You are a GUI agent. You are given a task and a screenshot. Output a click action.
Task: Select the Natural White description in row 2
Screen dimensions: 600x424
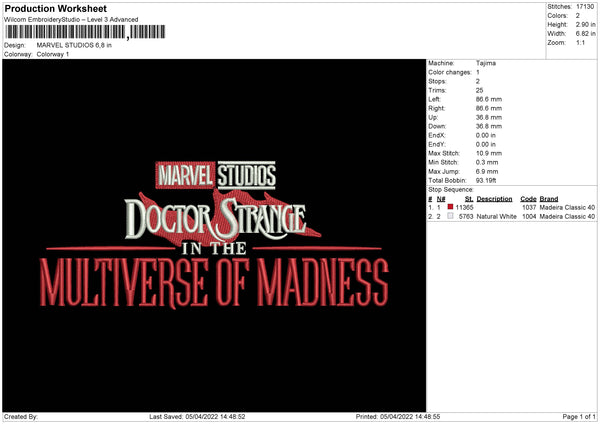(x=495, y=216)
